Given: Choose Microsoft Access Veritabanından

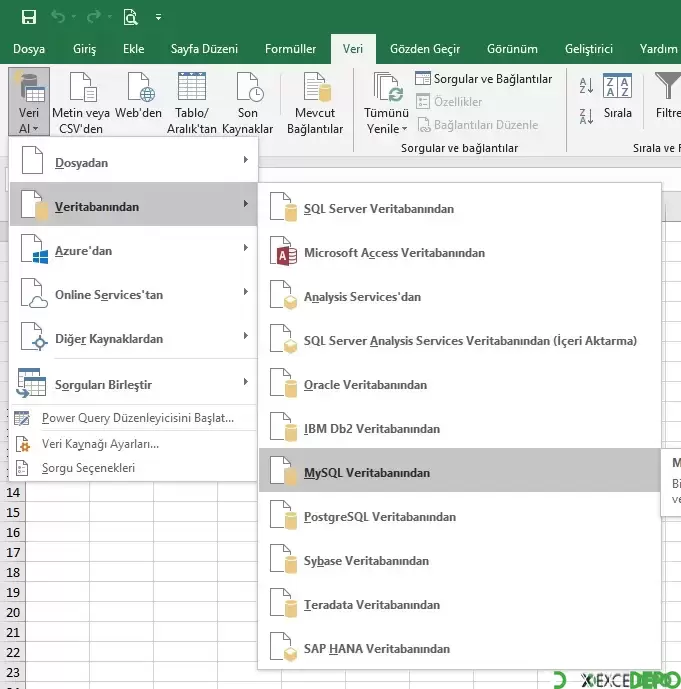Looking at the screenshot, I should pyautogui.click(x=460, y=250).
